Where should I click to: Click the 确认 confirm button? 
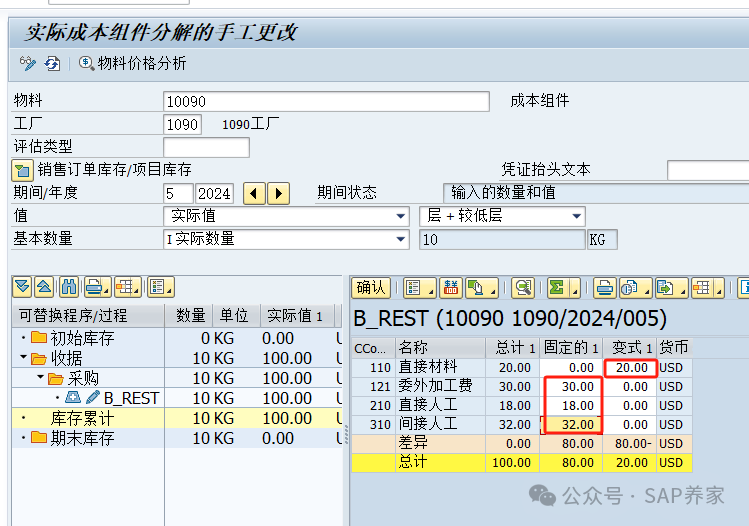point(371,288)
